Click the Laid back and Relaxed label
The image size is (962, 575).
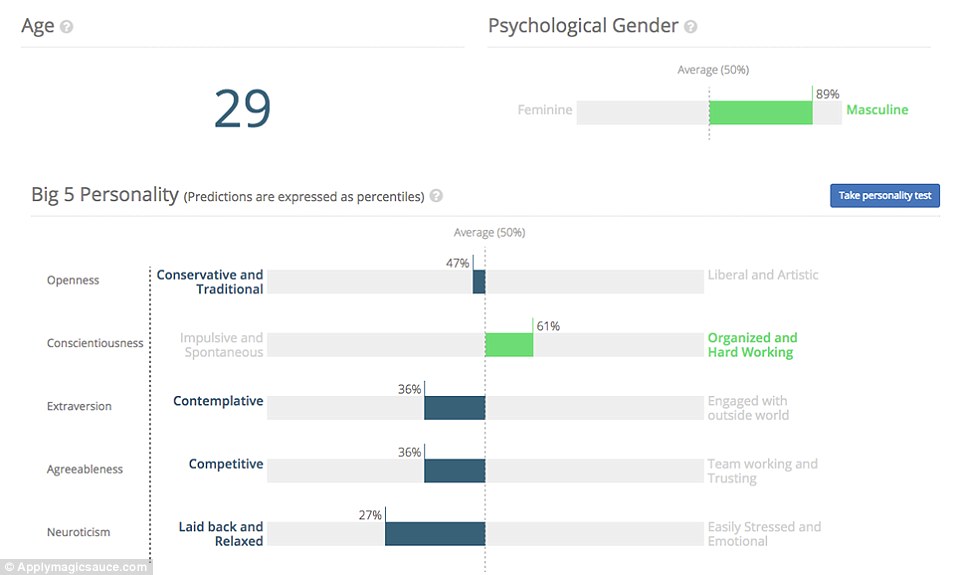tap(221, 534)
